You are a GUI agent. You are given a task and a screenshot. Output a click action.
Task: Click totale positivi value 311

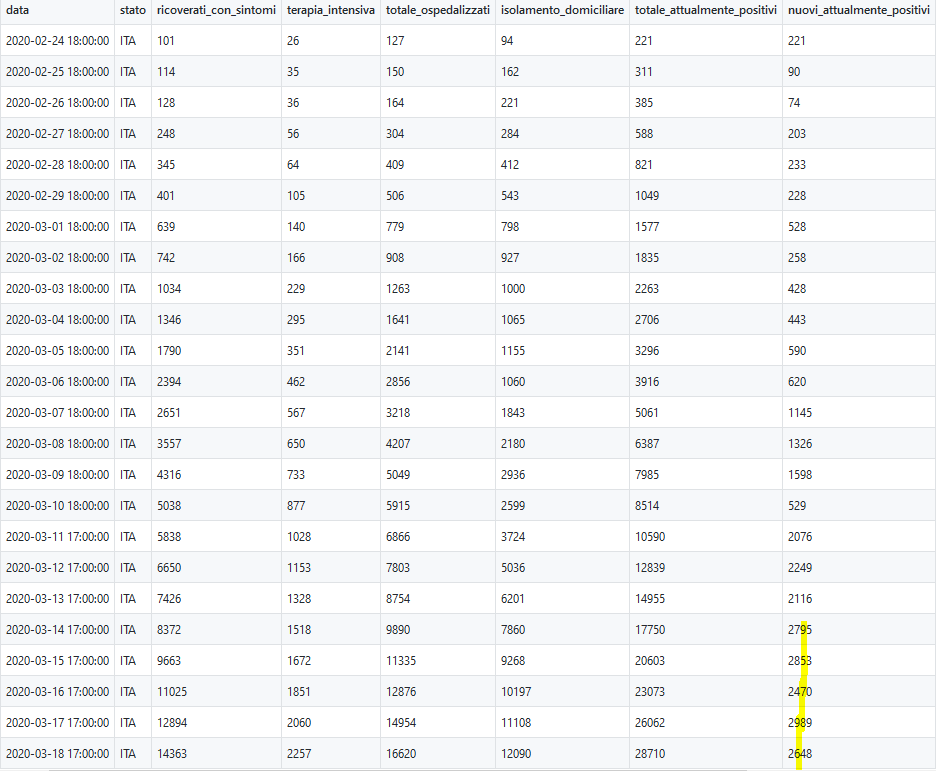pos(644,72)
